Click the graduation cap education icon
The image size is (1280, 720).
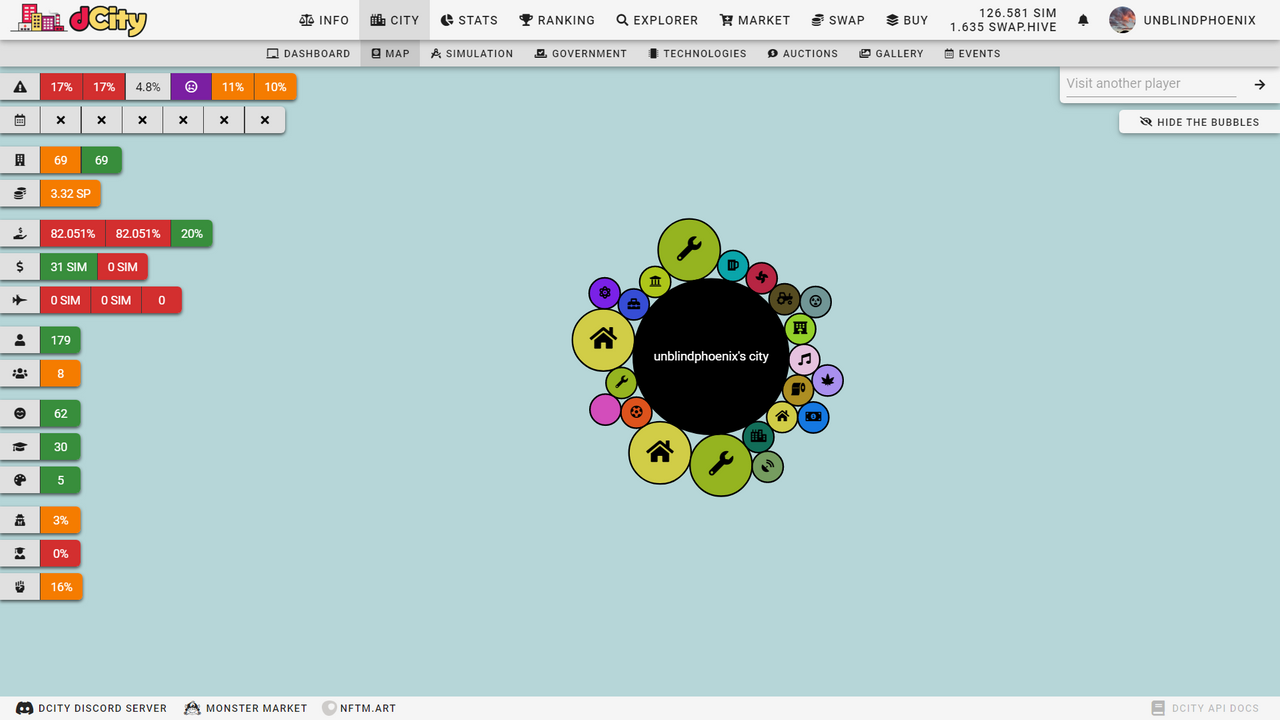point(20,447)
